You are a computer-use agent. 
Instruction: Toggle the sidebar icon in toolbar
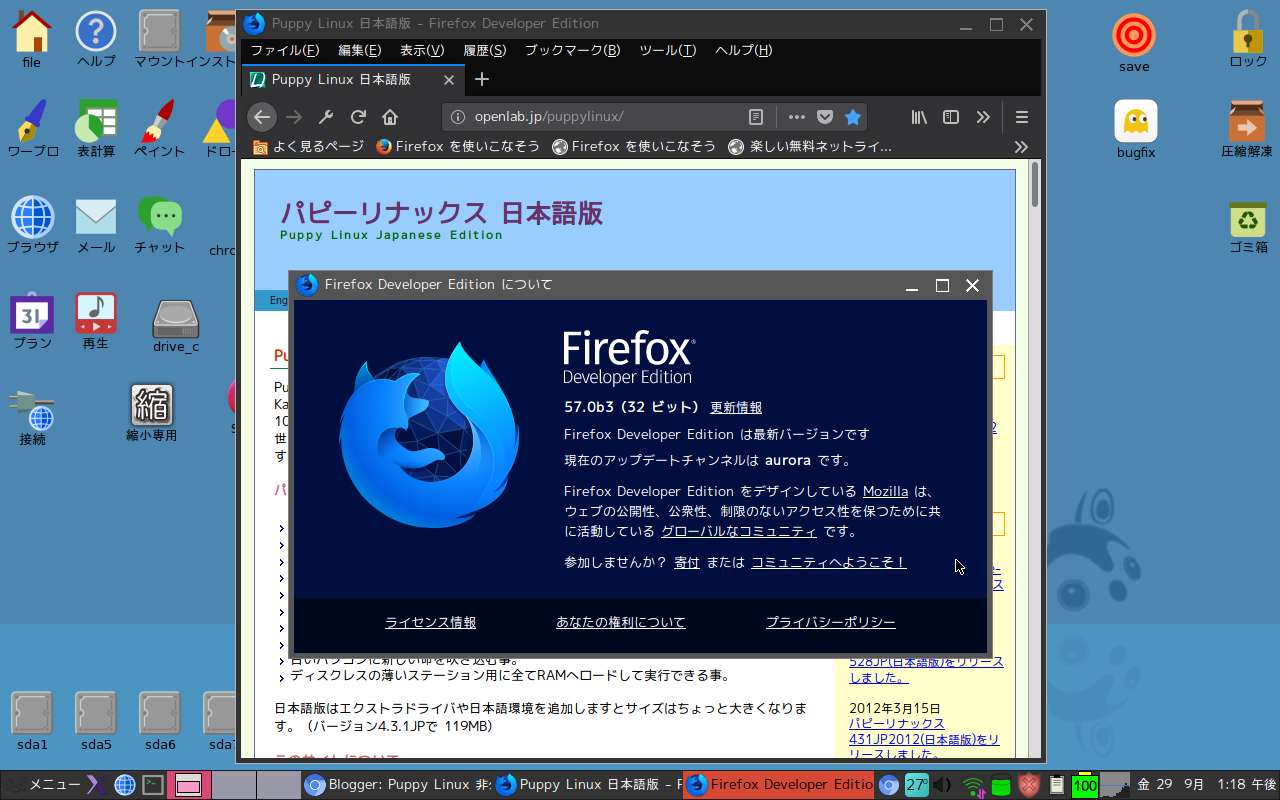click(x=951, y=117)
